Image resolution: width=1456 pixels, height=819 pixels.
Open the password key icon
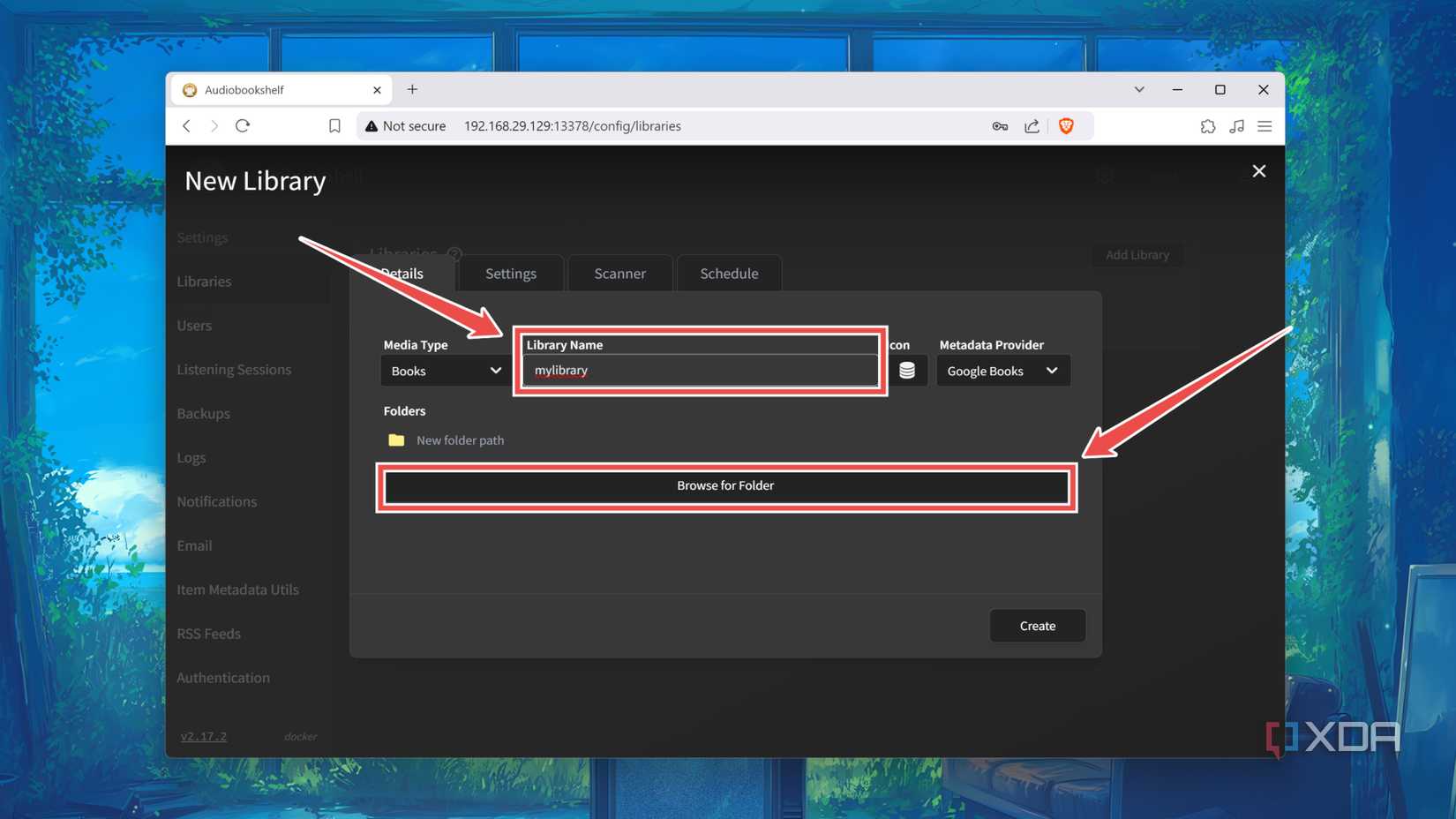click(x=1000, y=126)
